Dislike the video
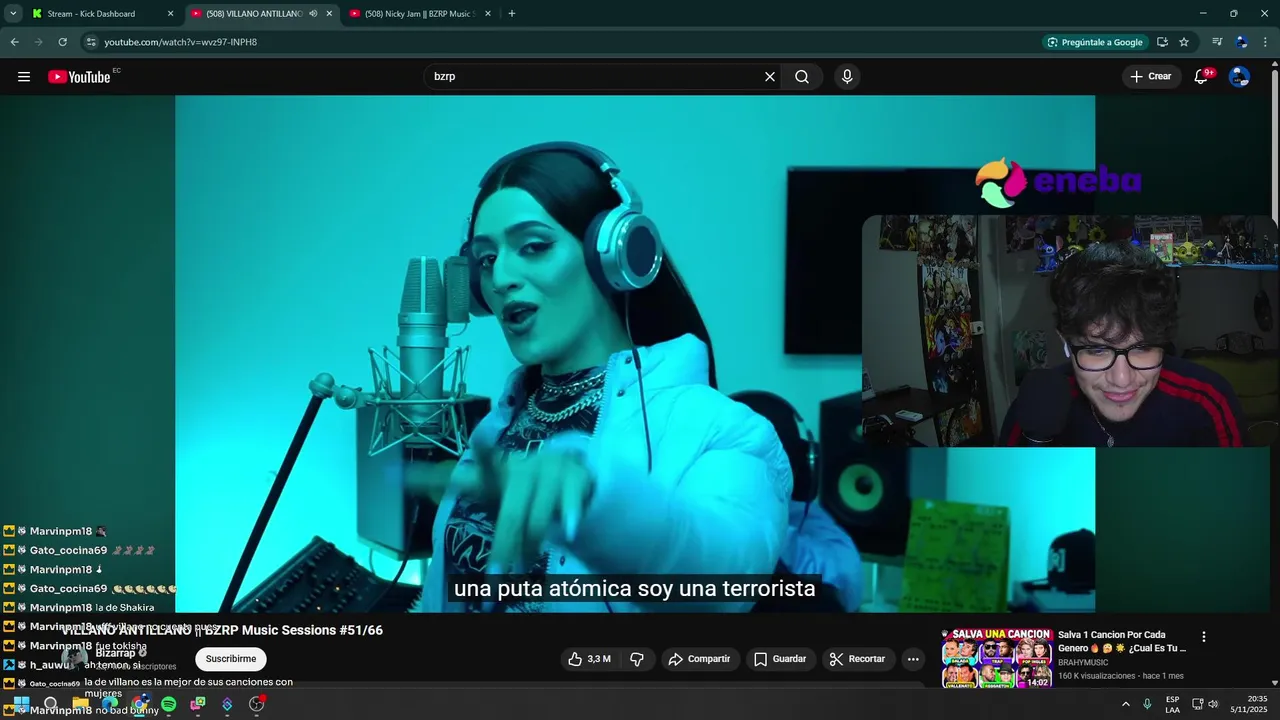This screenshot has width=1280, height=720. coord(637,659)
